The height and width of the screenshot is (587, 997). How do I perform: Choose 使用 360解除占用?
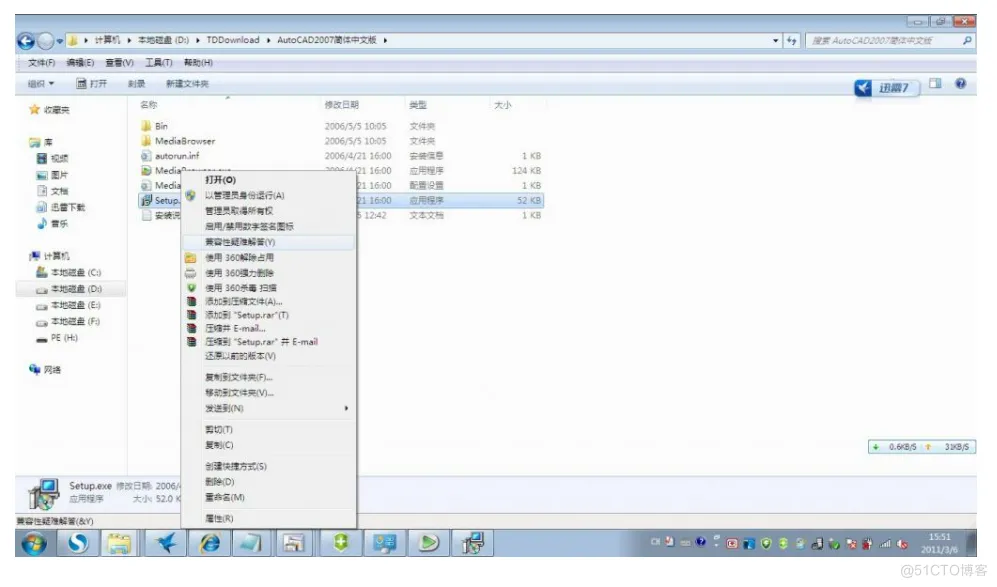pyautogui.click(x=239, y=258)
